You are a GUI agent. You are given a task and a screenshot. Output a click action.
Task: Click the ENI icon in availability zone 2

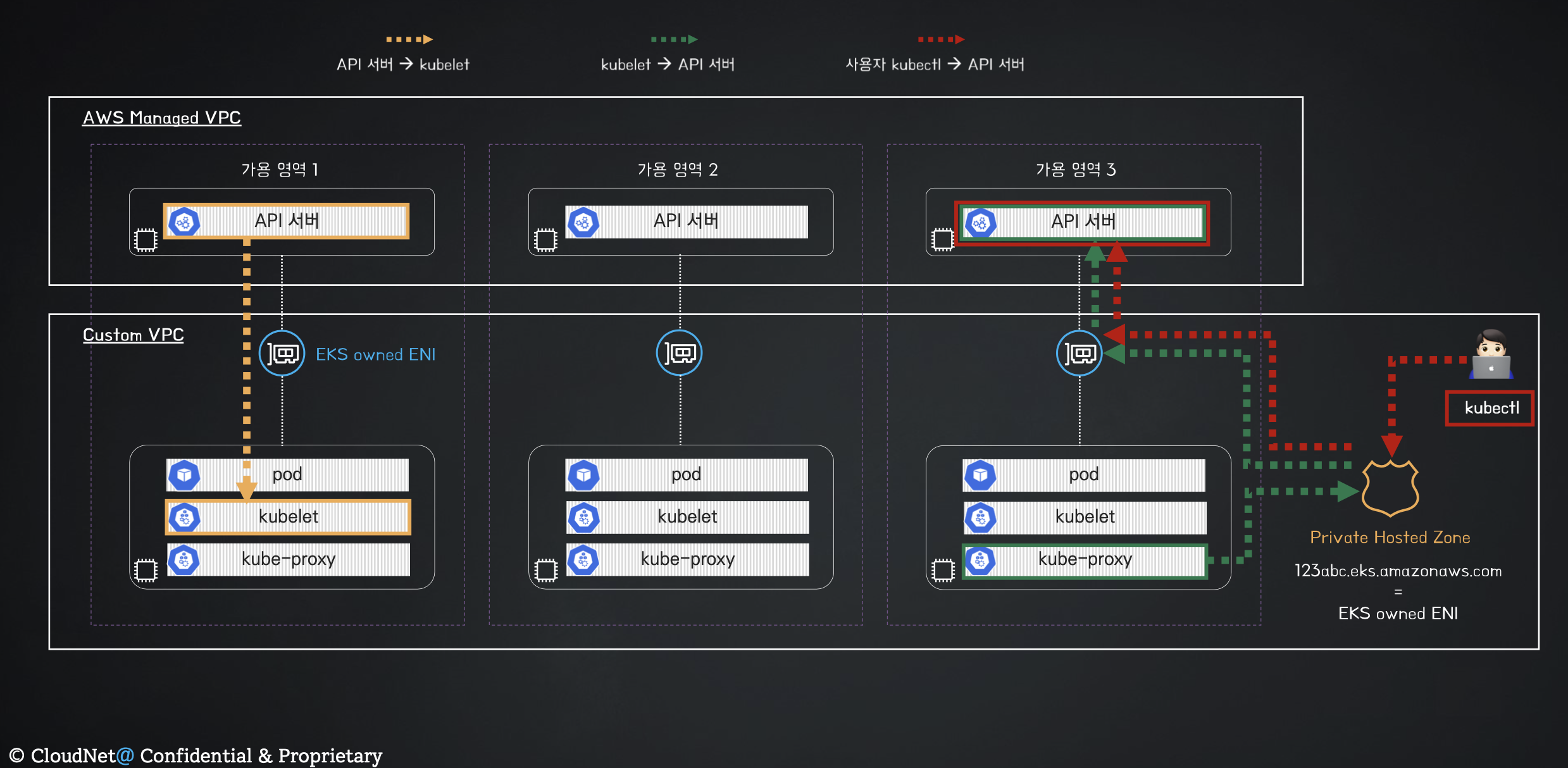coord(679,353)
